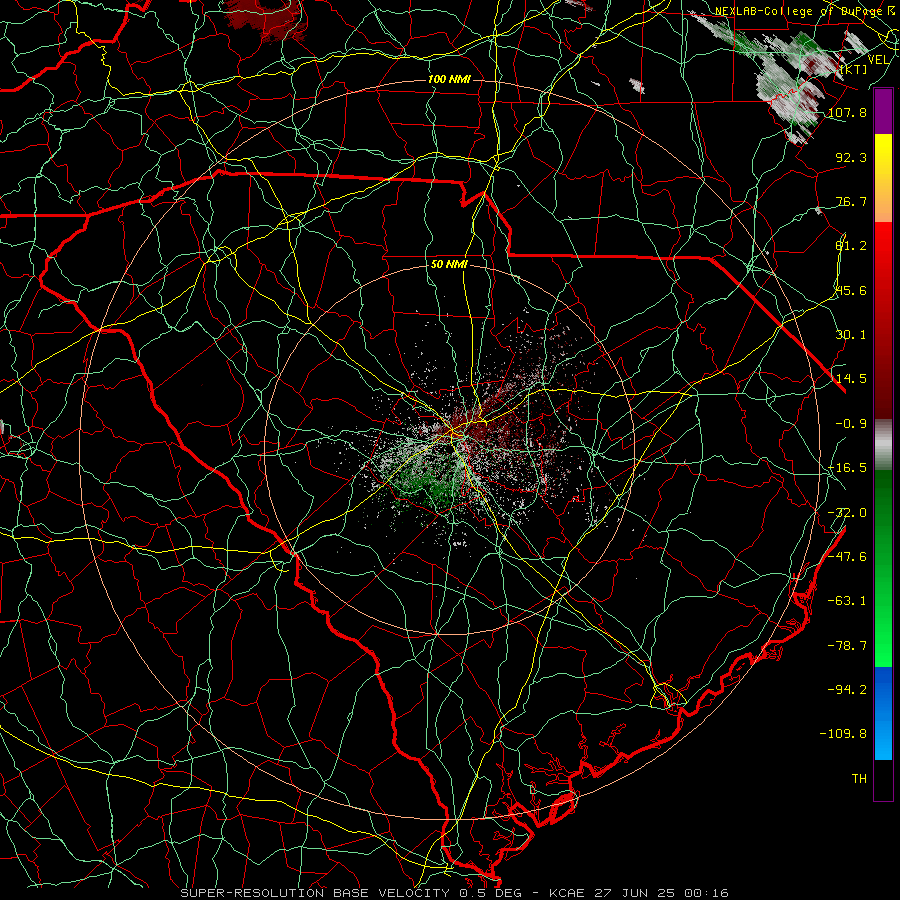The image size is (900, 900).
Task: Click the 107.8 value on velocity scale
Action: tap(847, 112)
